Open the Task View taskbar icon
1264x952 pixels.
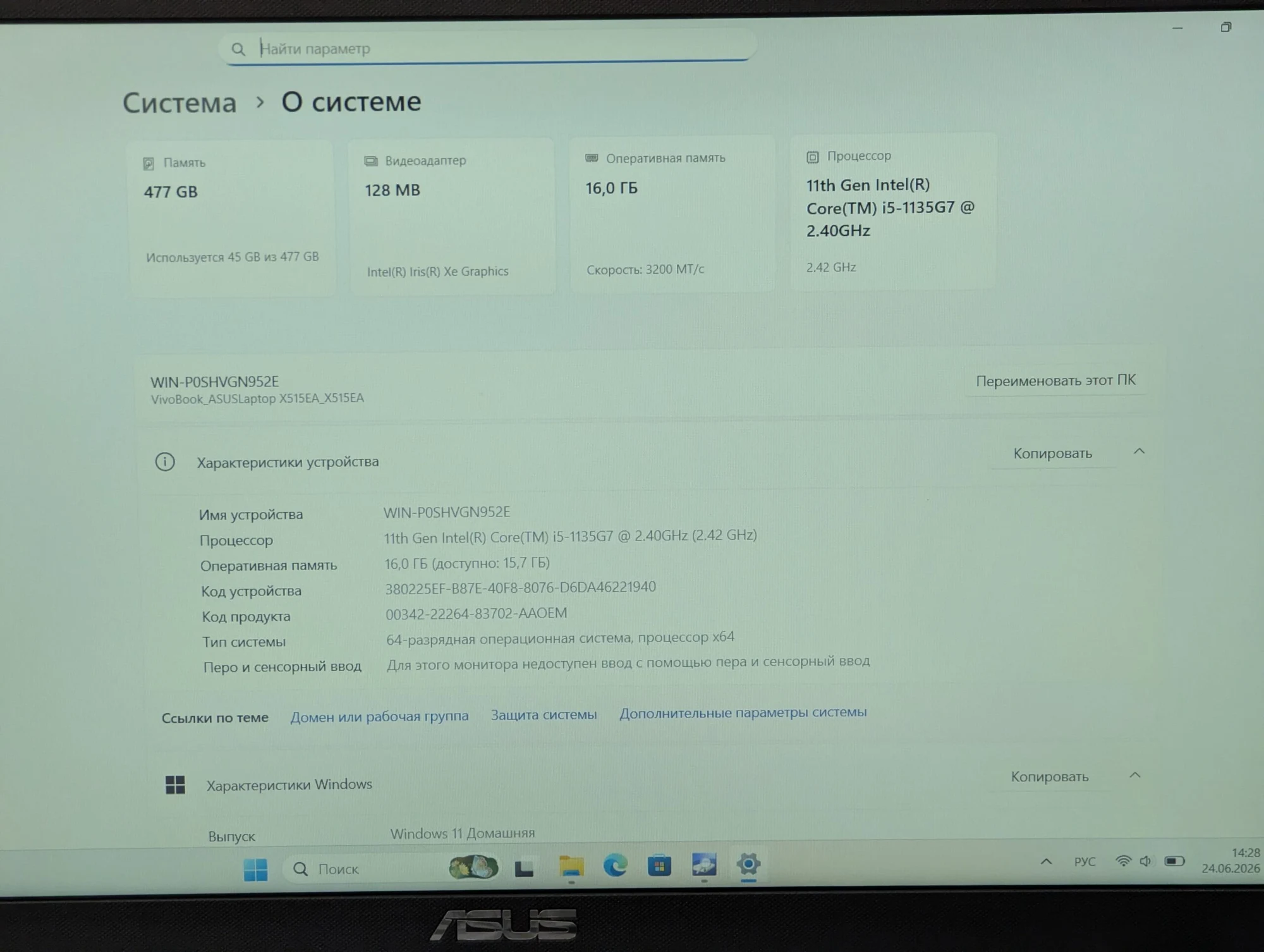point(524,869)
